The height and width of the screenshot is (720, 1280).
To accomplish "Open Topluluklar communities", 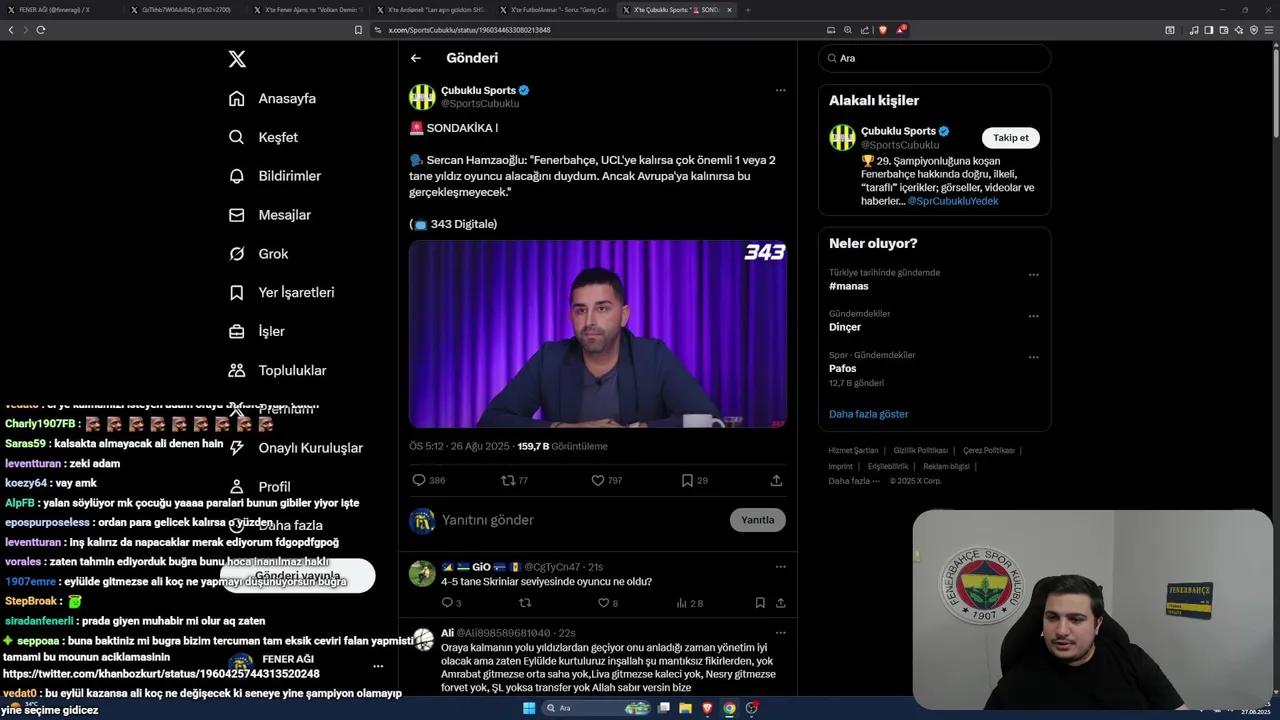I will tap(277, 370).
